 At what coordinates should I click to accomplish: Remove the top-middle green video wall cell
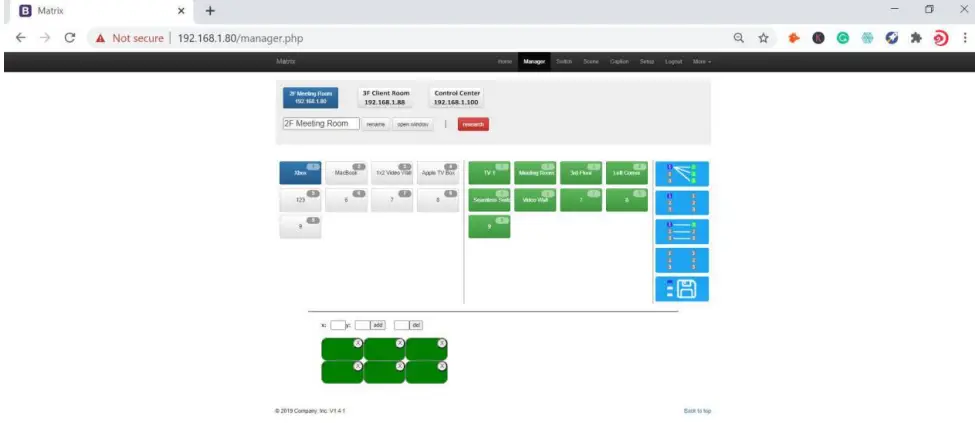tap(400, 343)
